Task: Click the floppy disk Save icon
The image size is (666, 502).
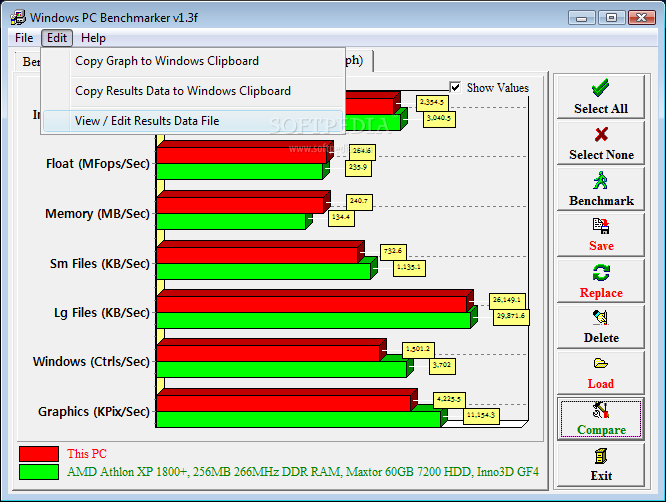Action: point(601,226)
